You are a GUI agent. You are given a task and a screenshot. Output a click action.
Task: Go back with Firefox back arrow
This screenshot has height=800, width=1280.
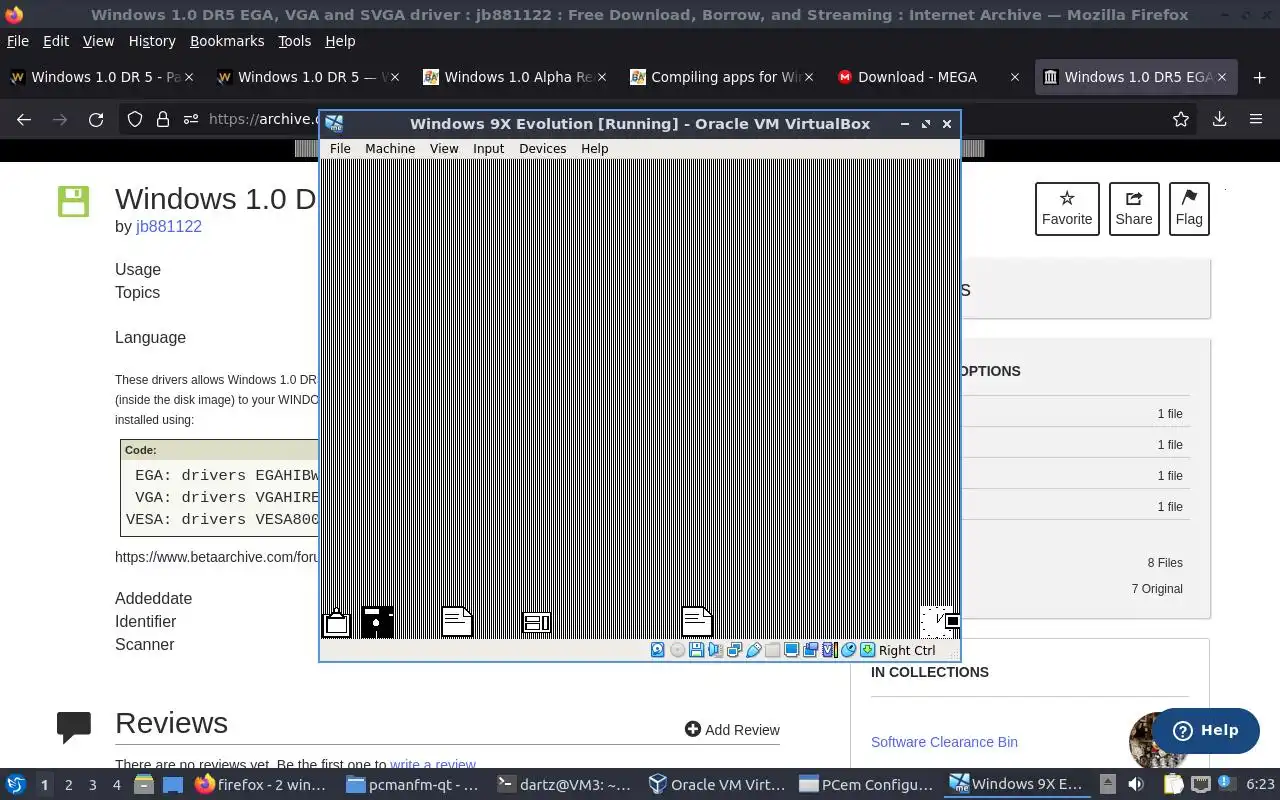[x=24, y=119]
